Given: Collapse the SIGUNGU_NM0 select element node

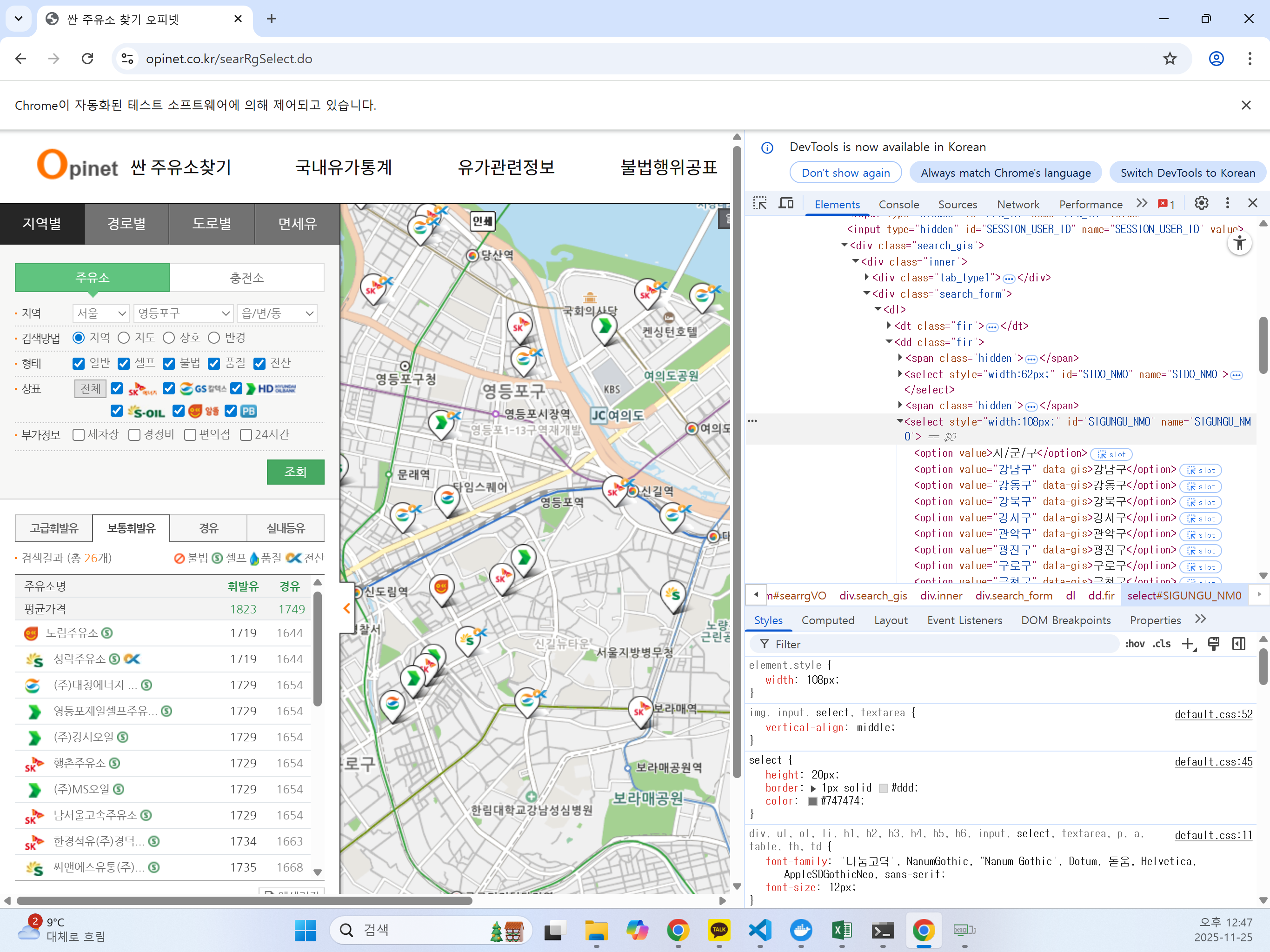Looking at the screenshot, I should click(x=900, y=421).
